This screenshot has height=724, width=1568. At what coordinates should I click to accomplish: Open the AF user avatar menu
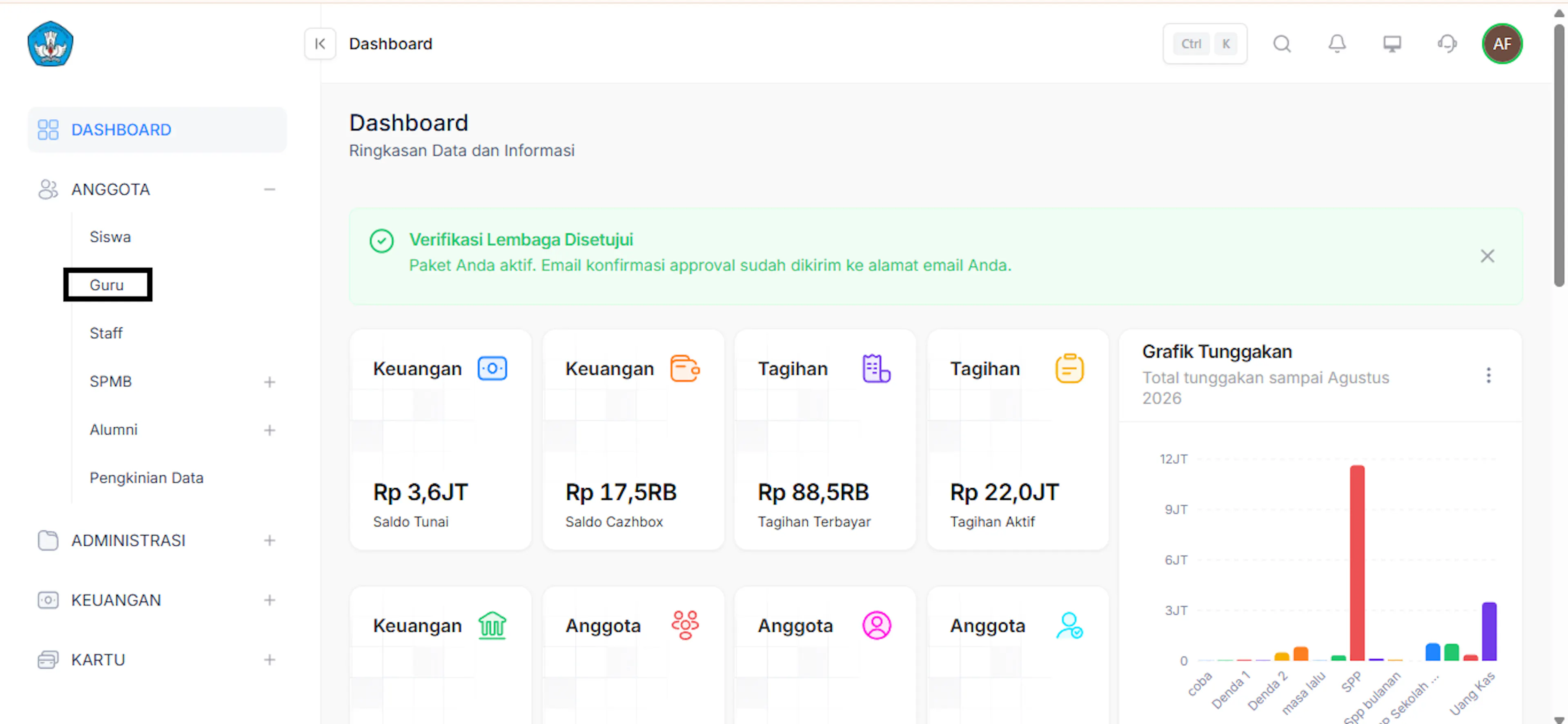[1502, 44]
